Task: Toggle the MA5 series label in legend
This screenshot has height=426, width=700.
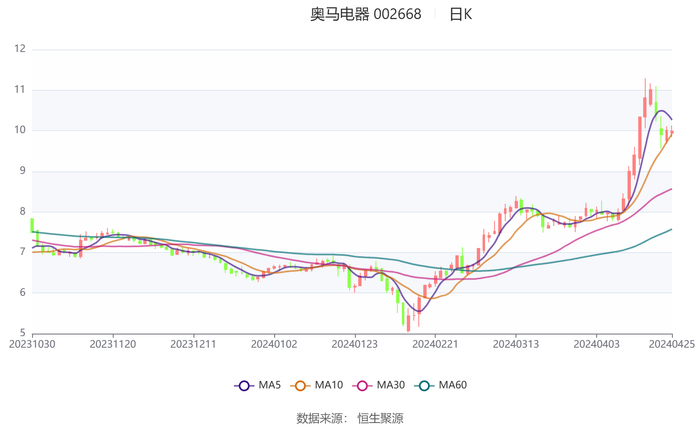Action: pyautogui.click(x=270, y=385)
